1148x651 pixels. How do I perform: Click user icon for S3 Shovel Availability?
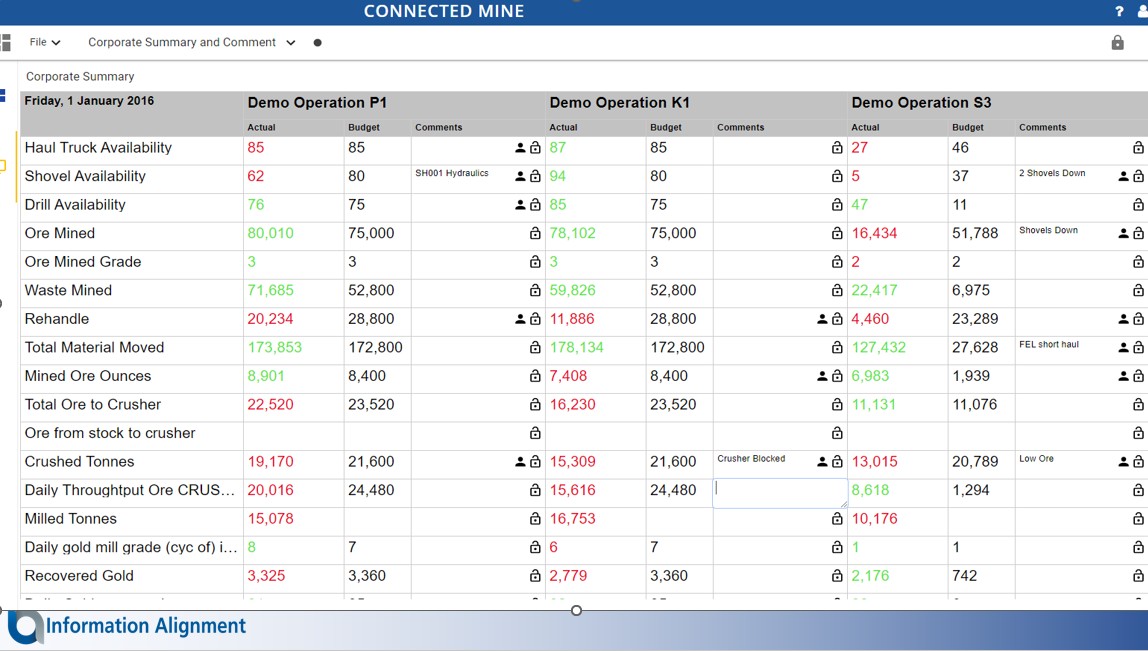click(x=1123, y=176)
